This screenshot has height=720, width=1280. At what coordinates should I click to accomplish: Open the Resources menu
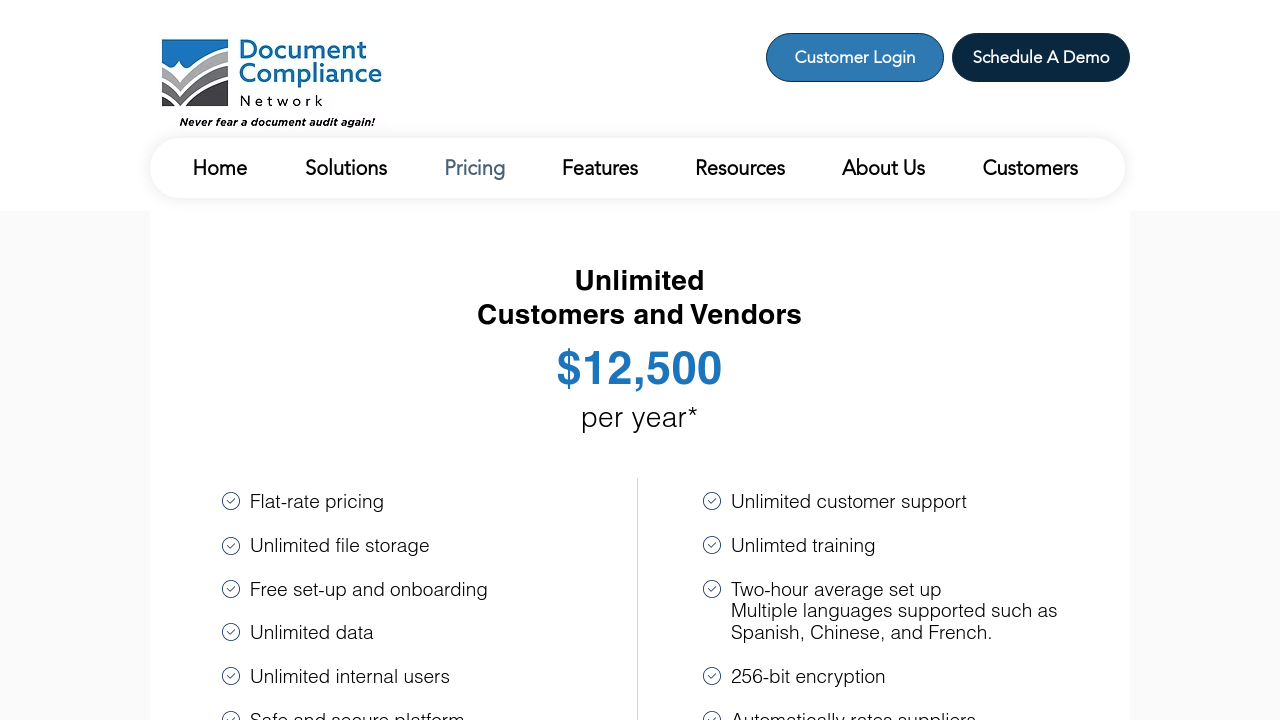point(740,168)
